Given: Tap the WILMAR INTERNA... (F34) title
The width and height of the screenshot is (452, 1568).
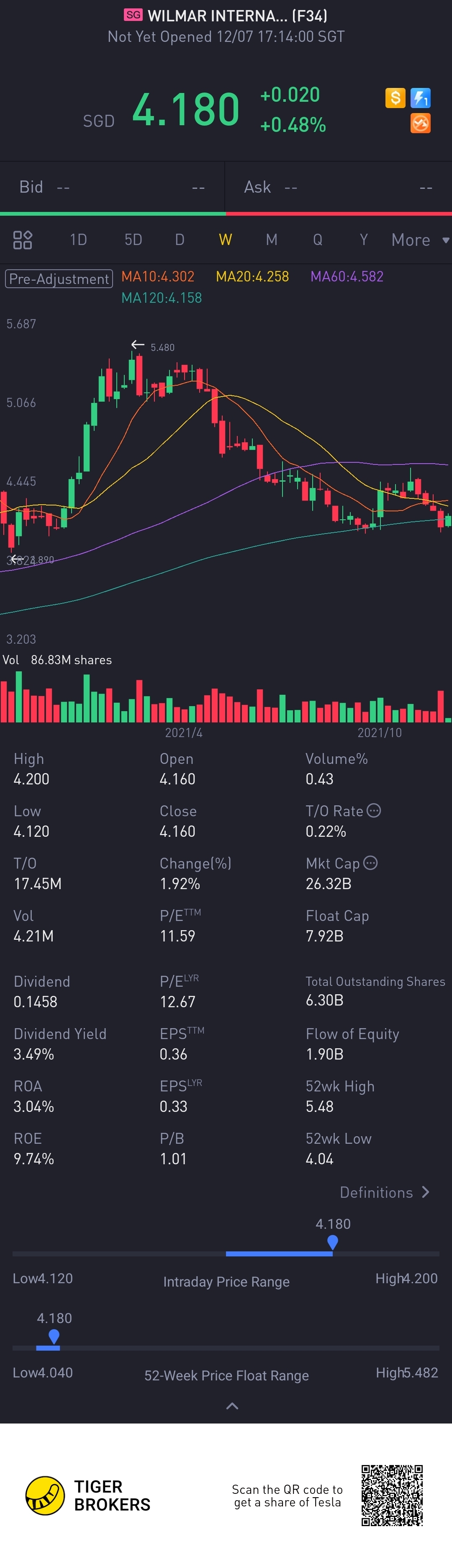Looking at the screenshot, I should [237, 15].
